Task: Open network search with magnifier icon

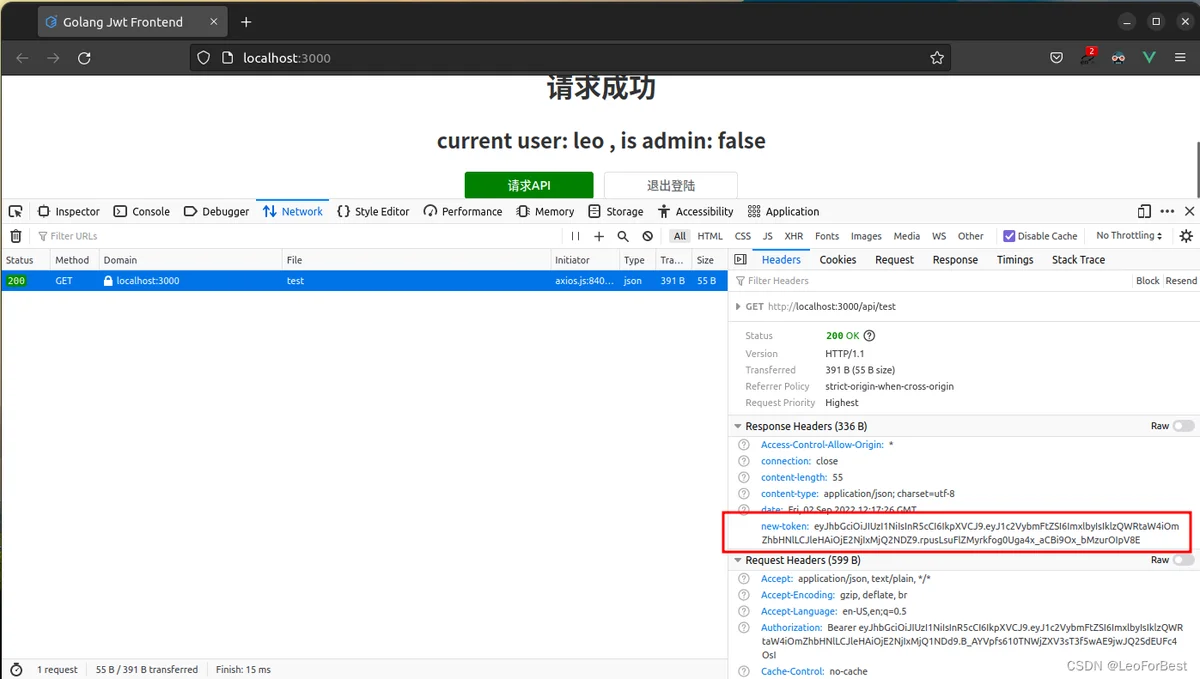Action: (623, 236)
